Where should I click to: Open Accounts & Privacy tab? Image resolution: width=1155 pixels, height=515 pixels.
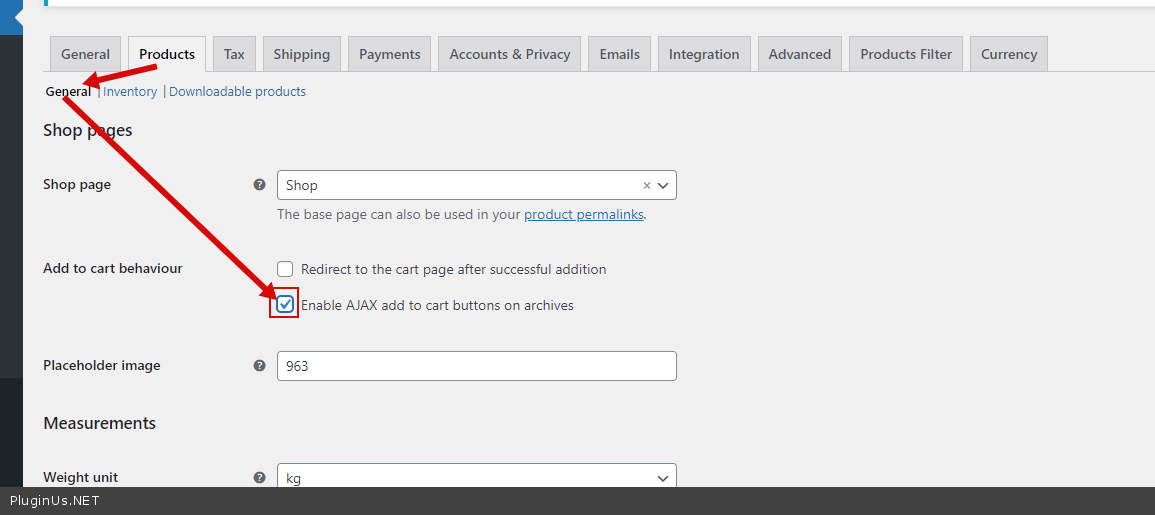(510, 54)
